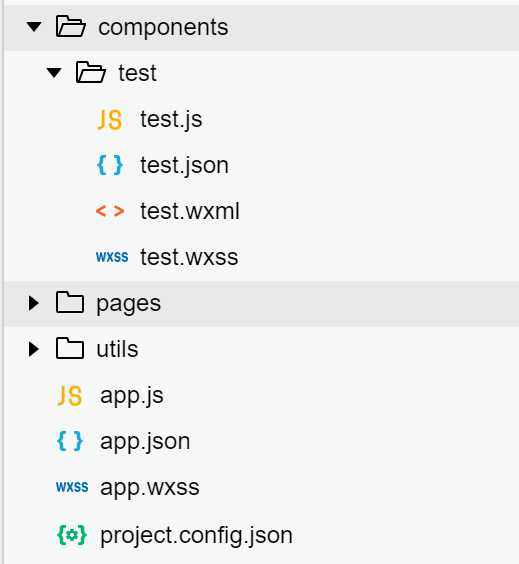Click the braces icon next to test.json

110,165
